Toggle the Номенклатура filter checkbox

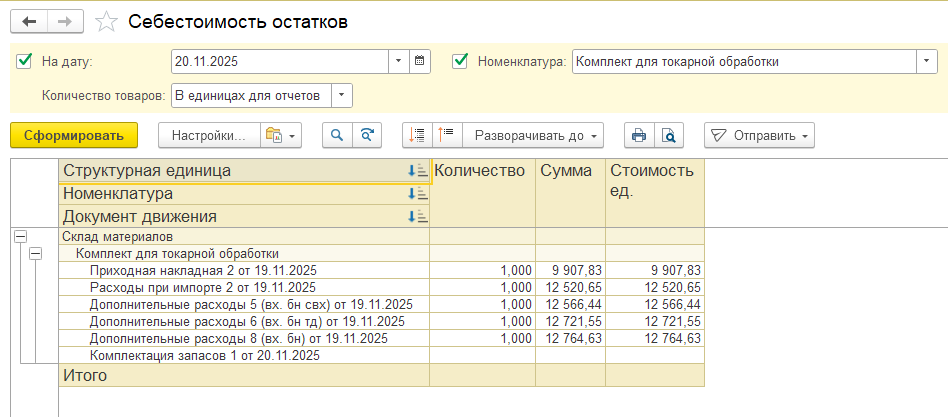(x=460, y=62)
